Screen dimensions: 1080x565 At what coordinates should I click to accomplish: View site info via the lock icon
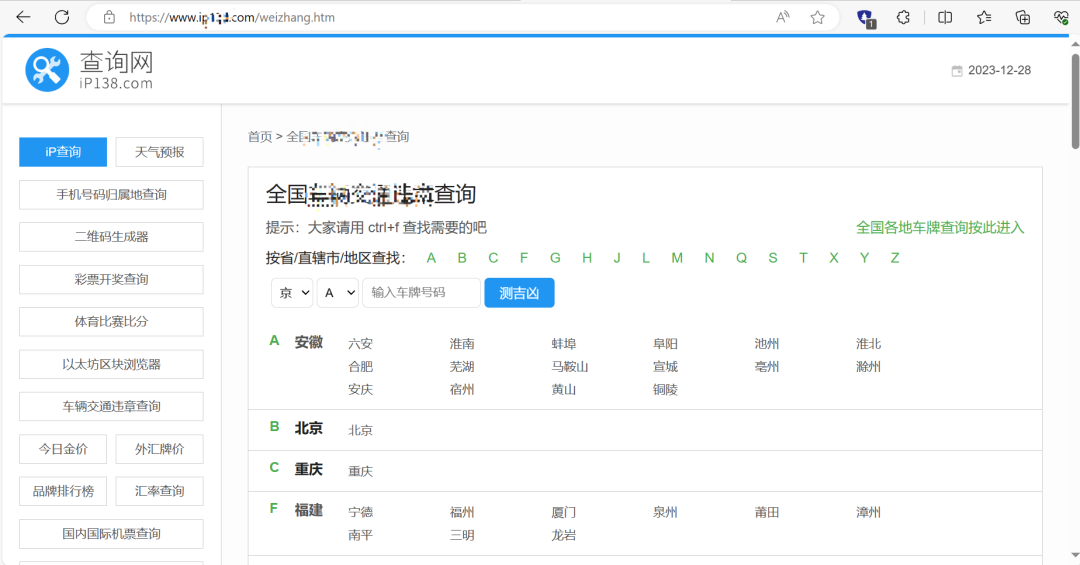click(x=109, y=17)
